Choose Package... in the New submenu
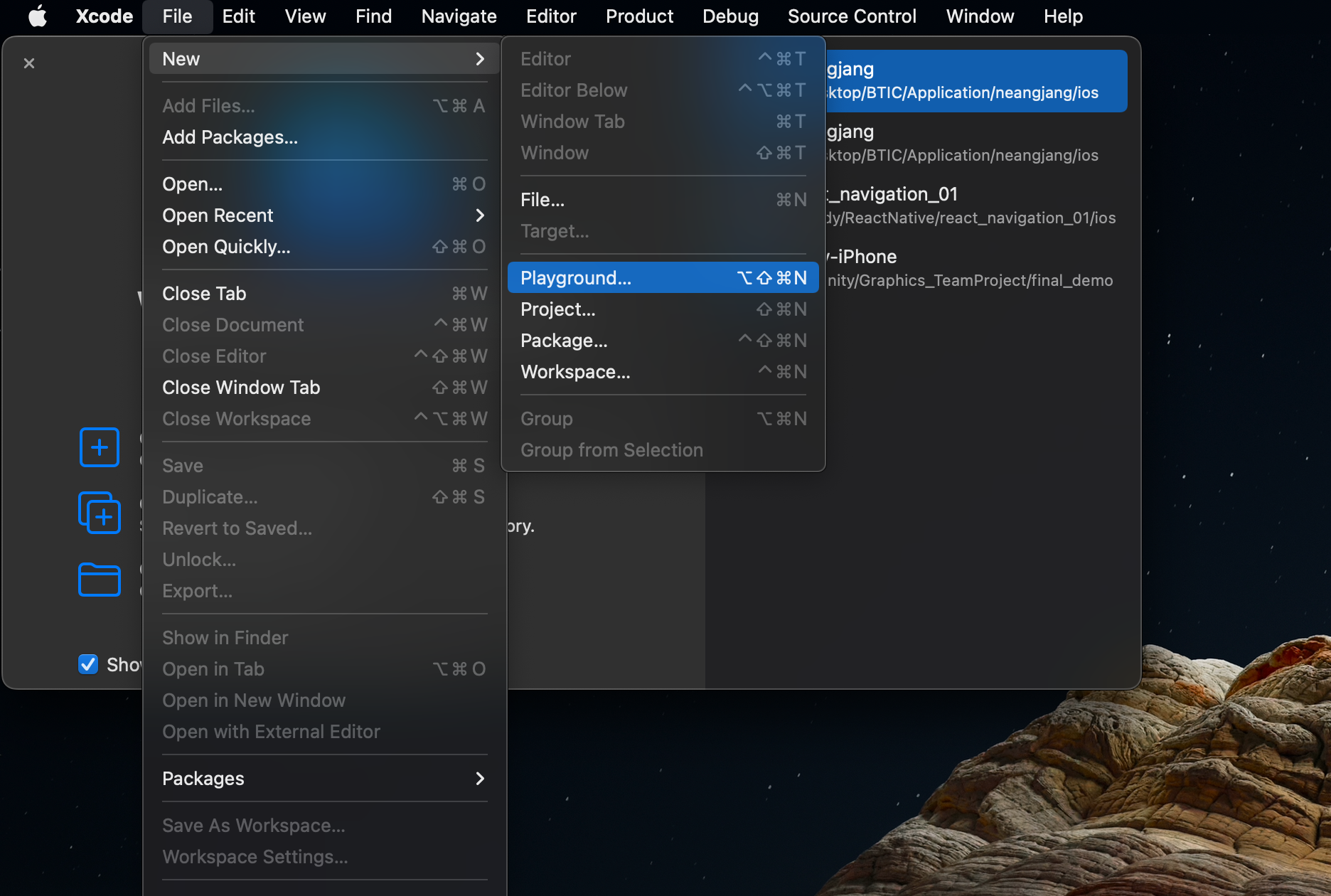 coord(663,341)
